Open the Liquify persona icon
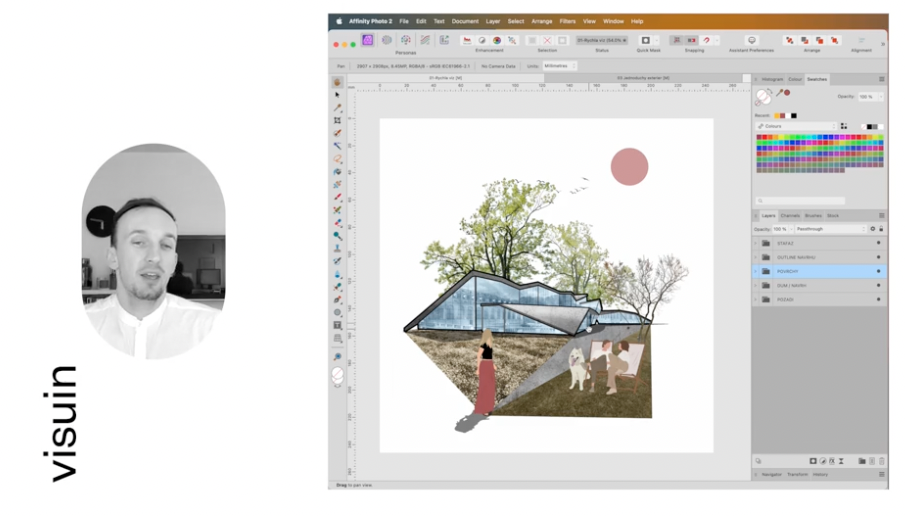This screenshot has width=905, height=516. [387, 40]
